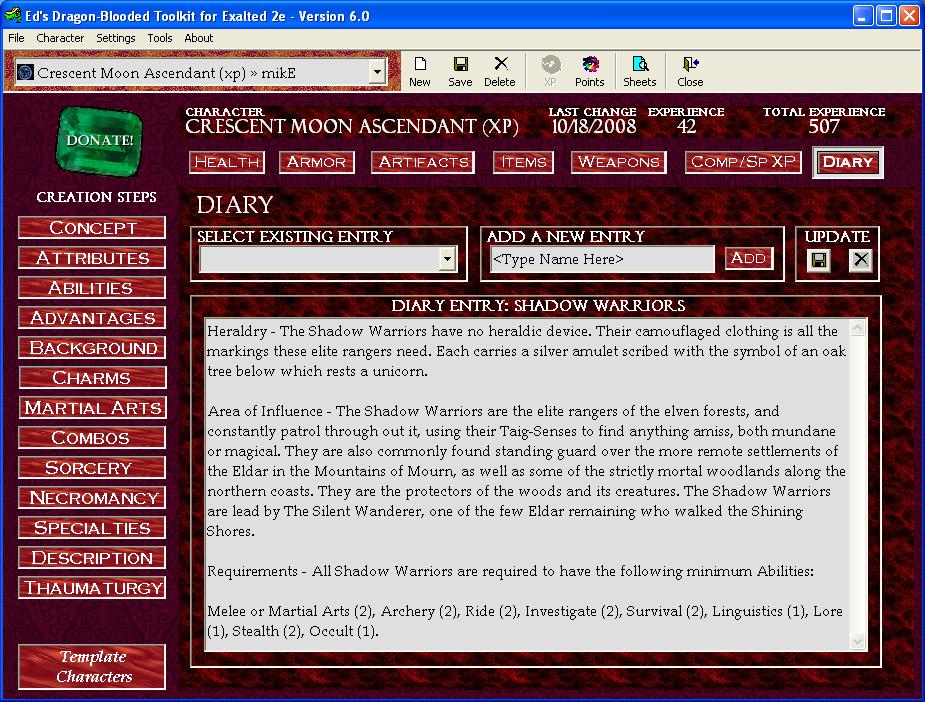925x702 pixels.
Task: Switch to the Items tab
Action: (523, 162)
